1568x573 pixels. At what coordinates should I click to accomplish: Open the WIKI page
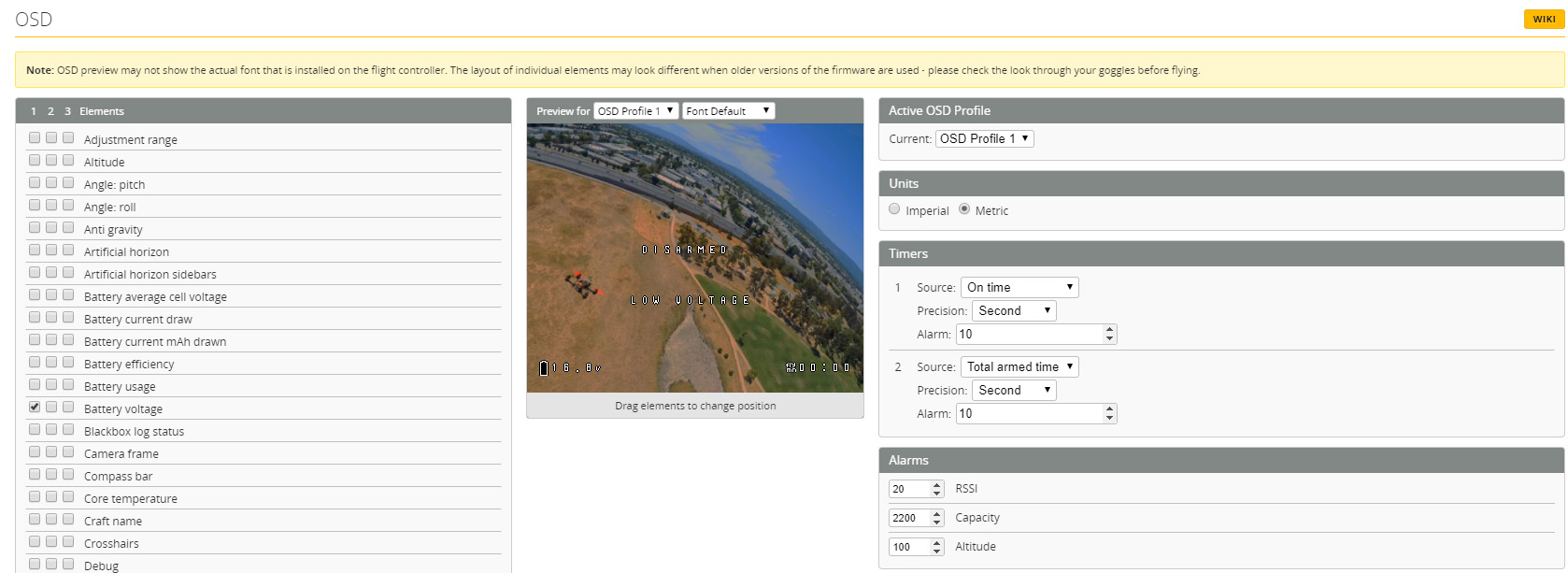1544,19
